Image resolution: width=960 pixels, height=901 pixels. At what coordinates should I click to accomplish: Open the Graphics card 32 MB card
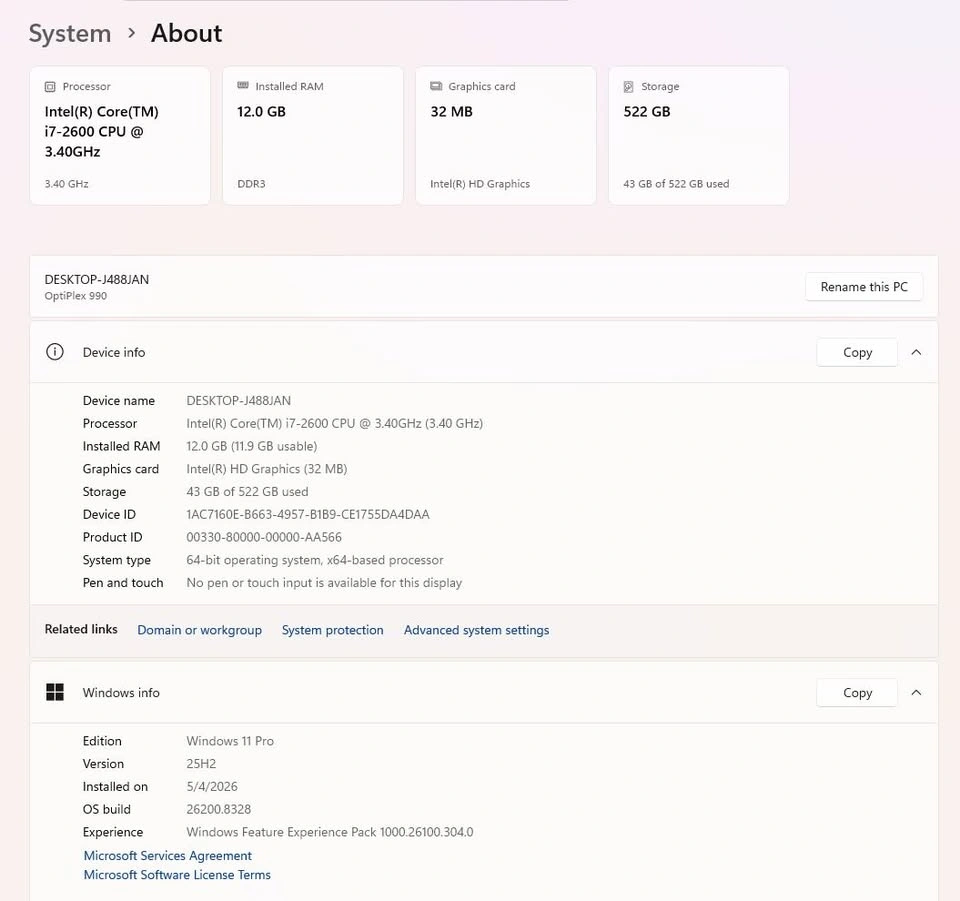point(506,135)
